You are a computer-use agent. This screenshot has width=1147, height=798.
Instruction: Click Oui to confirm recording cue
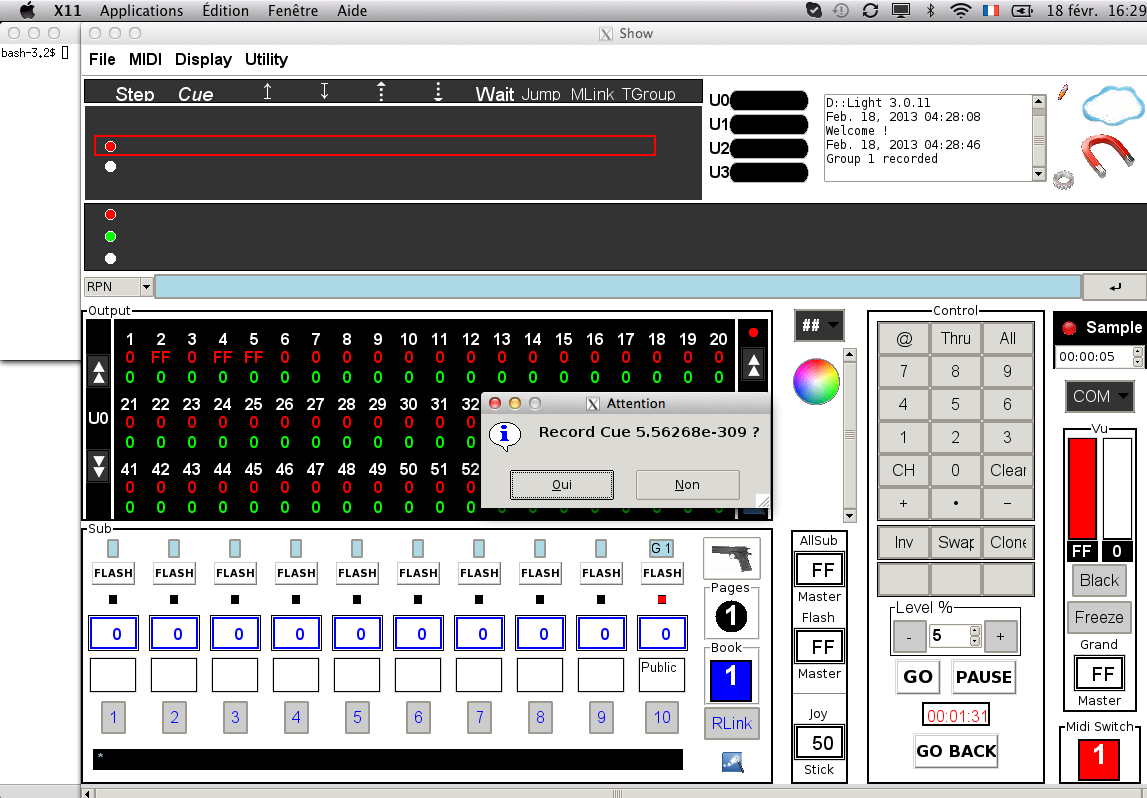pyautogui.click(x=561, y=484)
